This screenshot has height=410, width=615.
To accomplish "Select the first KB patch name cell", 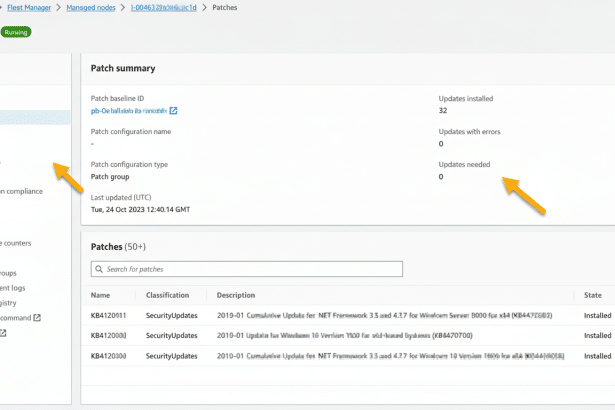I will (x=108, y=315).
